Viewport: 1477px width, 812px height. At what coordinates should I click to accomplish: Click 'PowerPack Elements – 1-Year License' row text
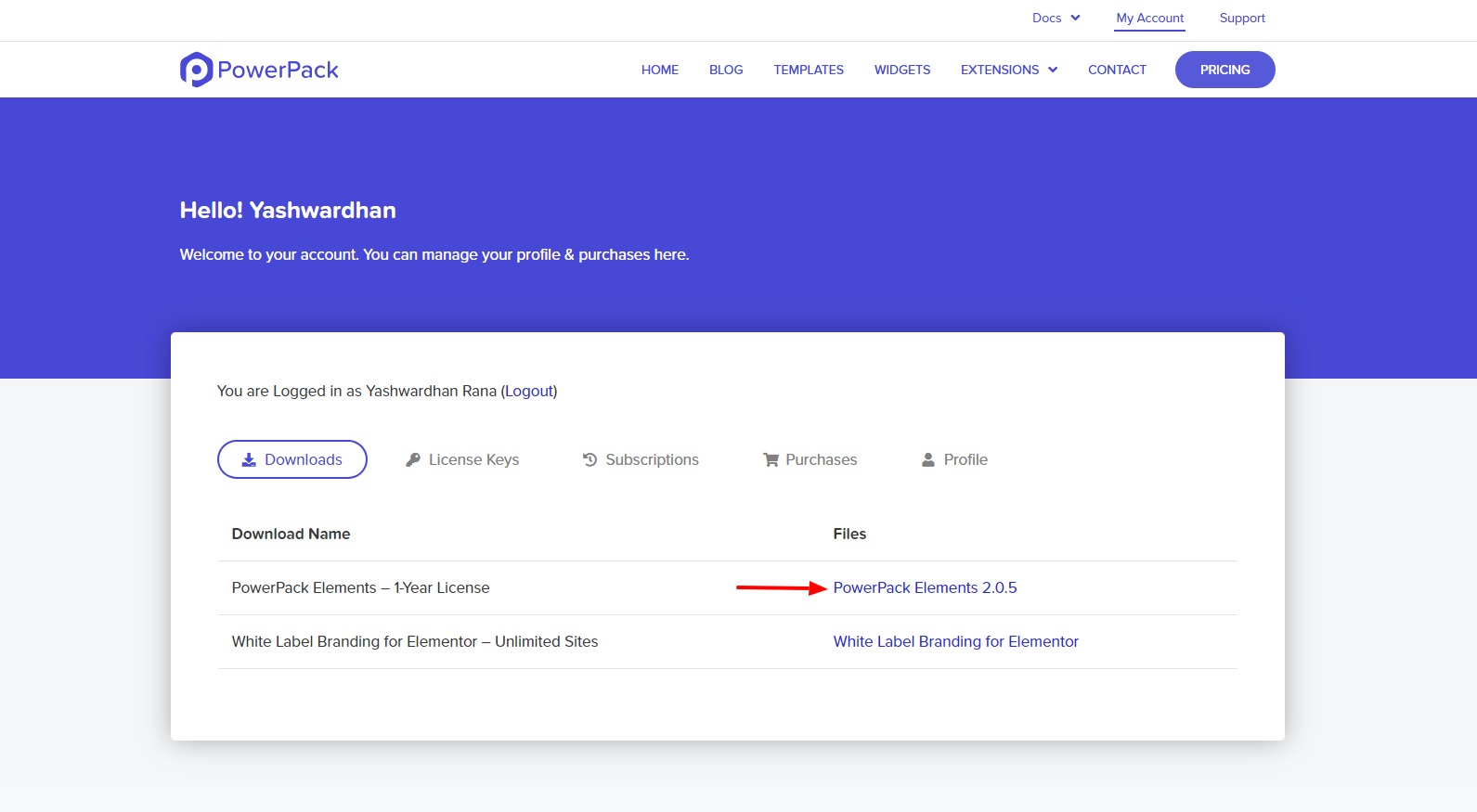click(x=360, y=587)
